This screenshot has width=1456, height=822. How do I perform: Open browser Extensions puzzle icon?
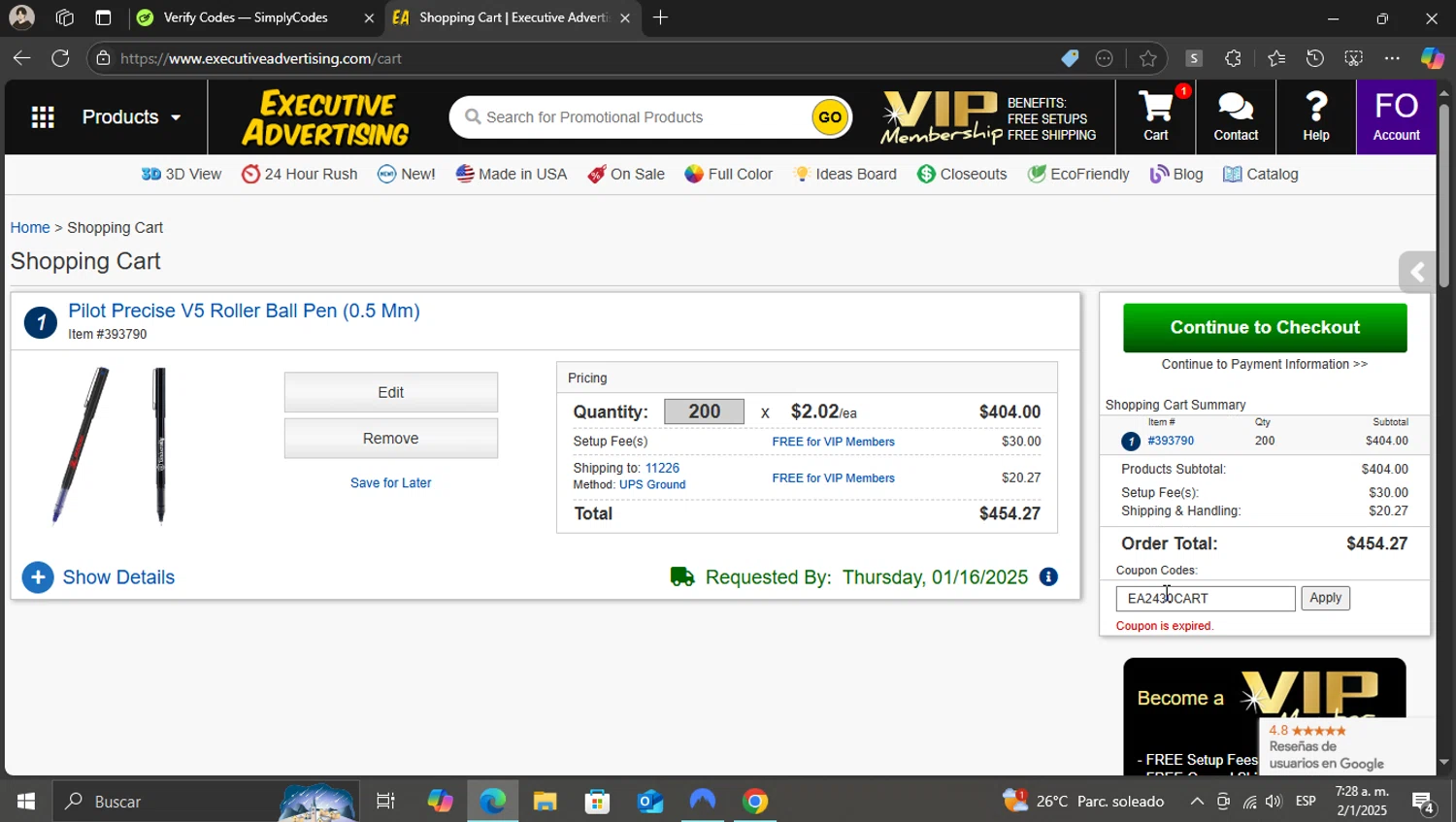(1233, 58)
